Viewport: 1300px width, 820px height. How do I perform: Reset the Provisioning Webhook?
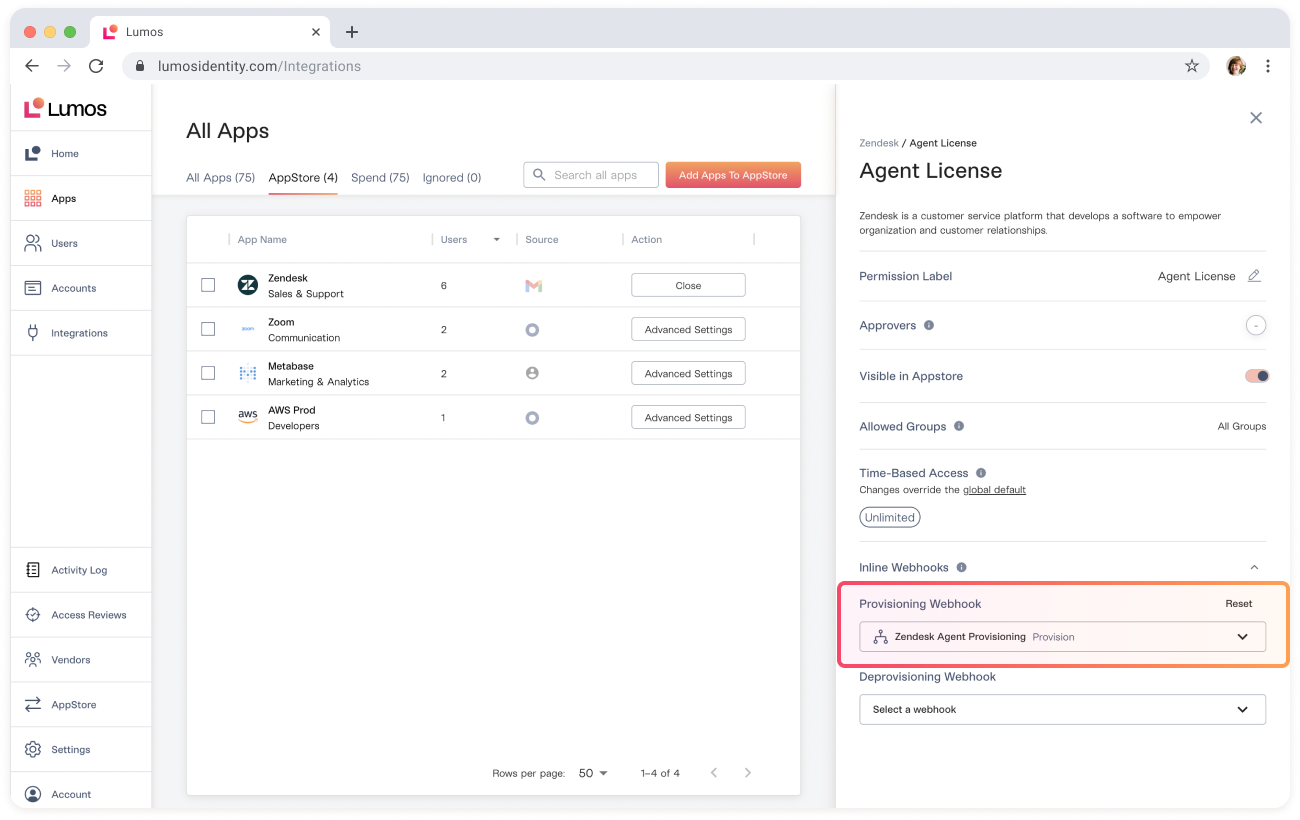(x=1239, y=604)
